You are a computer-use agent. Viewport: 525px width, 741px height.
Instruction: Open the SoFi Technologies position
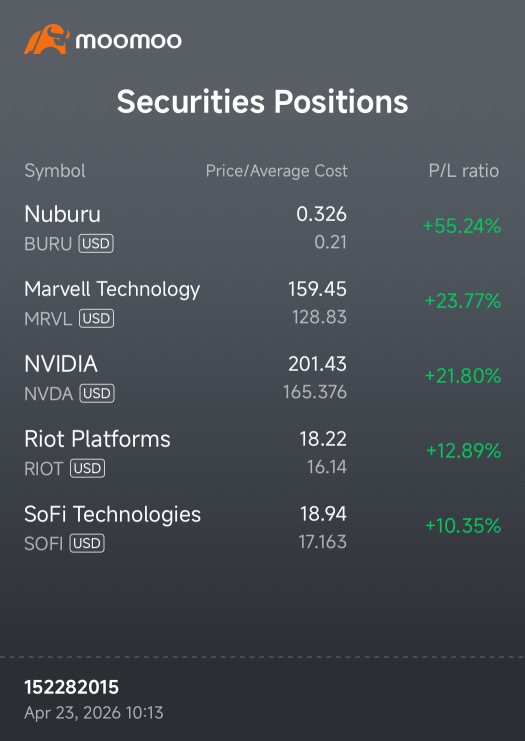[112, 514]
